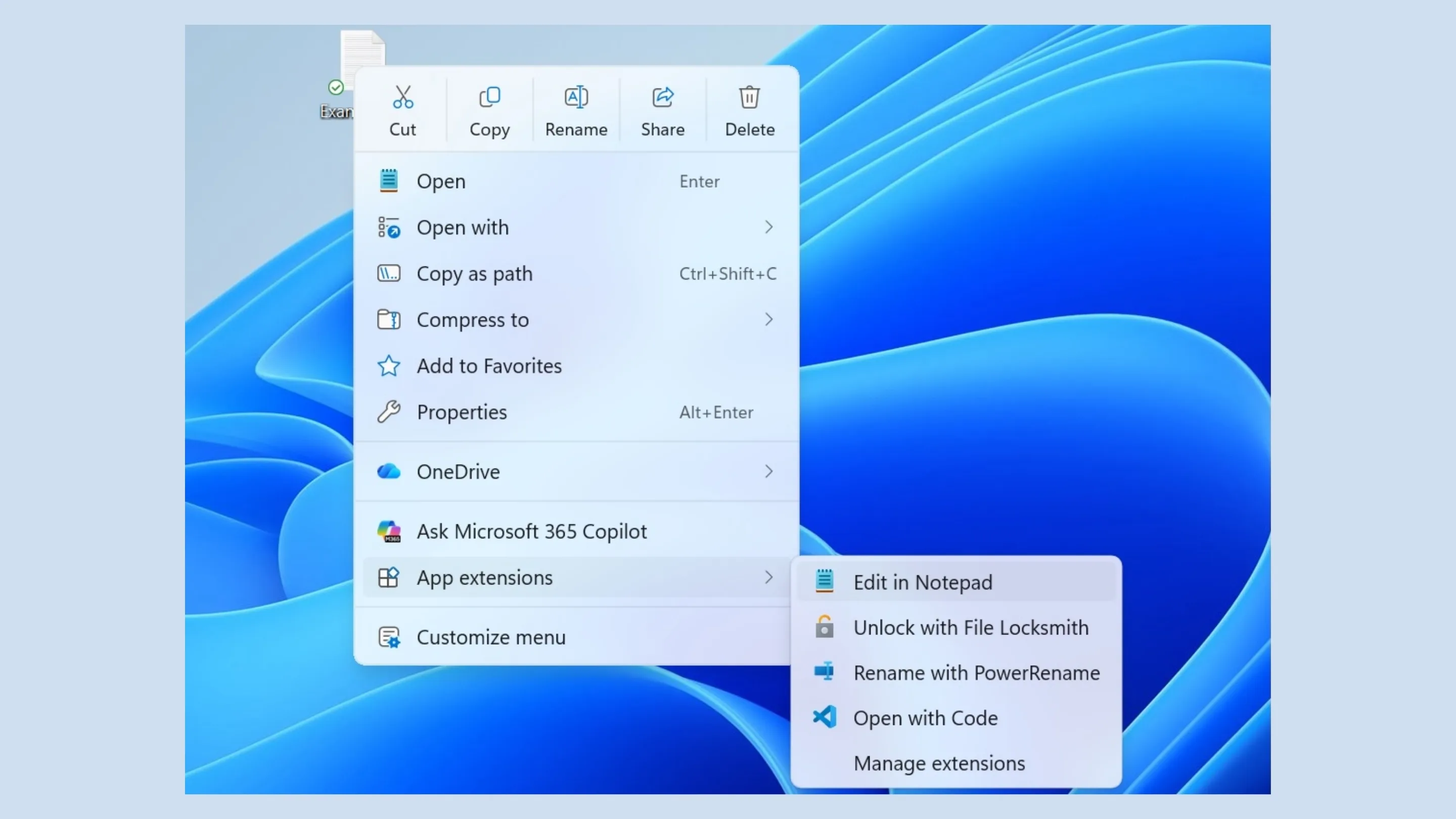Screen dimensions: 1456x819
Task: Open the Customize menu entry
Action: coord(576,637)
